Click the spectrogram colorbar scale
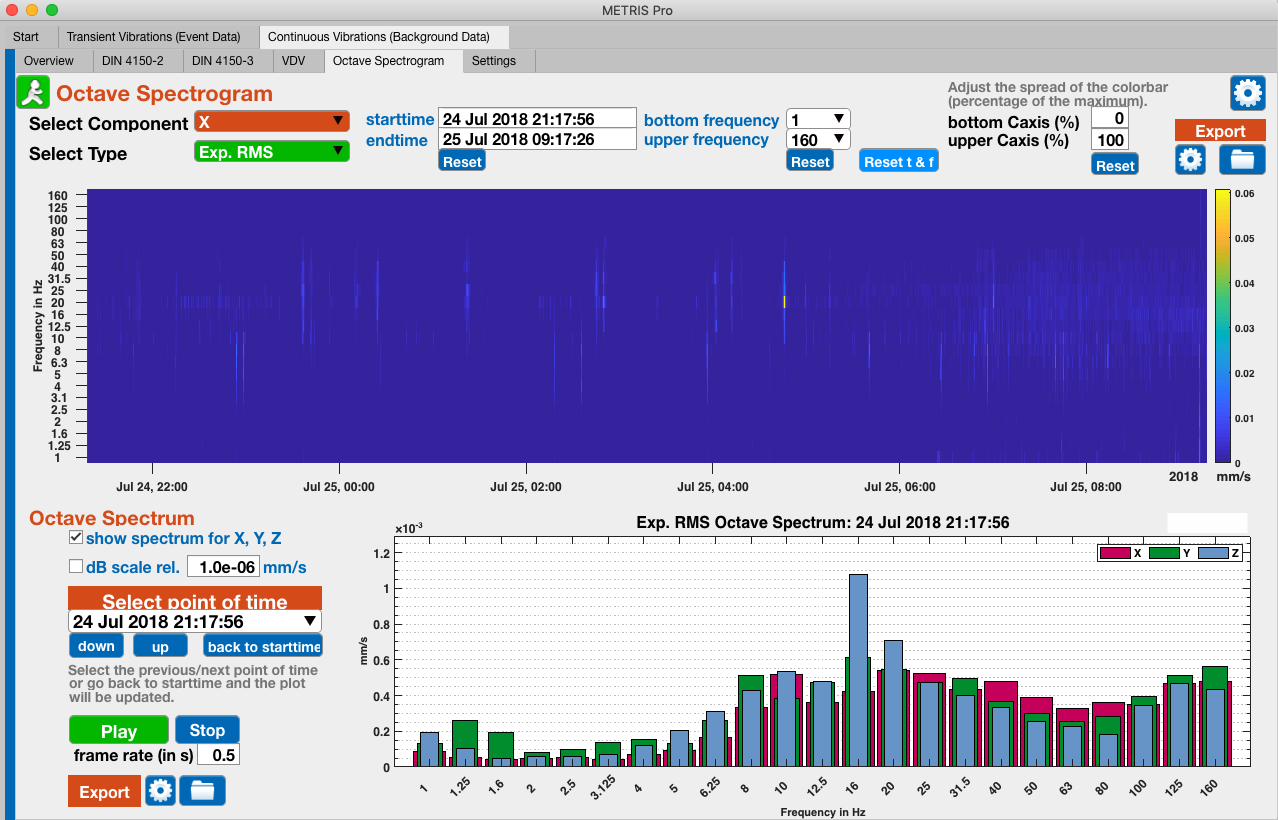1278x820 pixels. 1222,326
